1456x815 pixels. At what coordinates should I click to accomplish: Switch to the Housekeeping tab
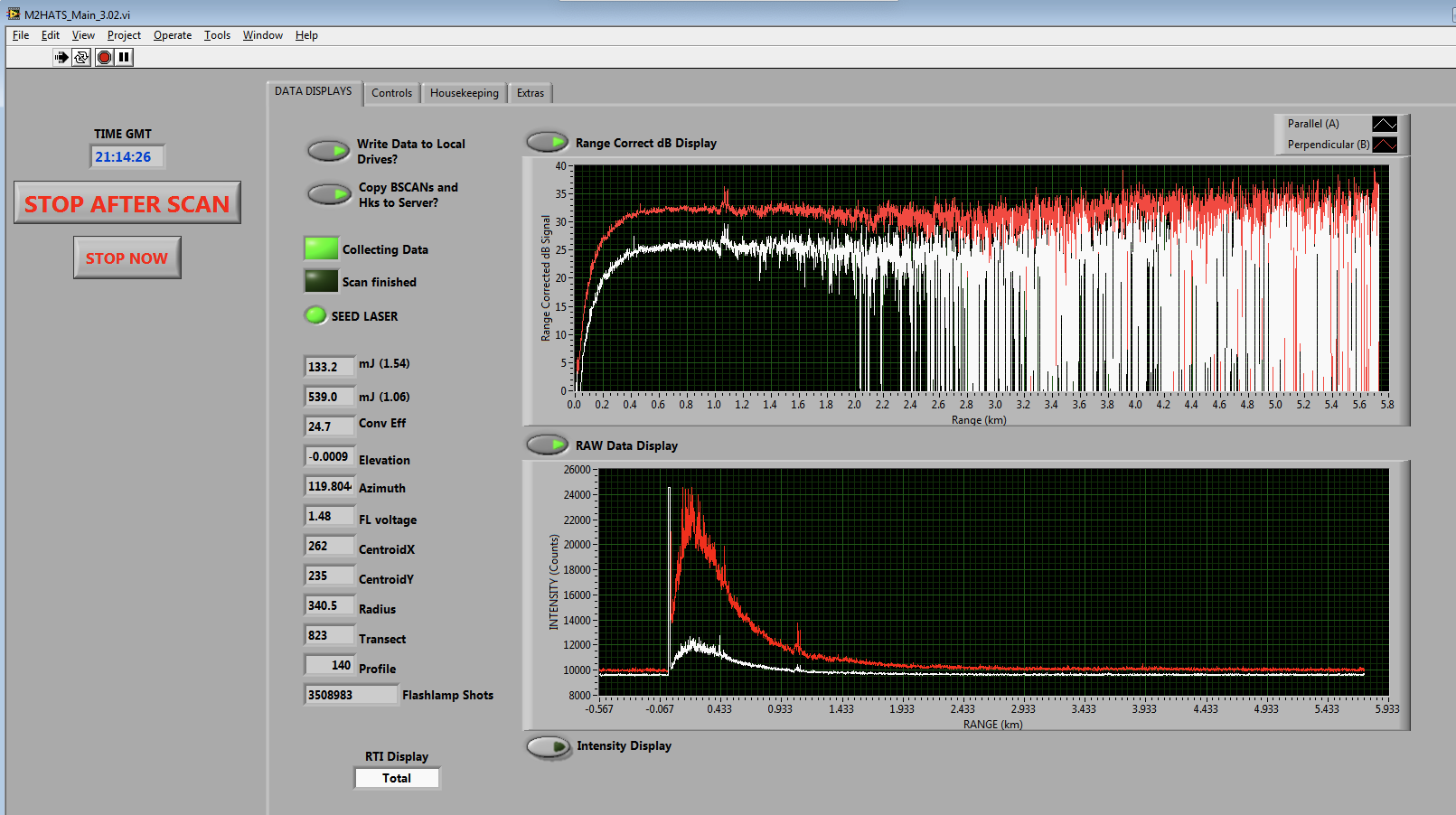(464, 93)
